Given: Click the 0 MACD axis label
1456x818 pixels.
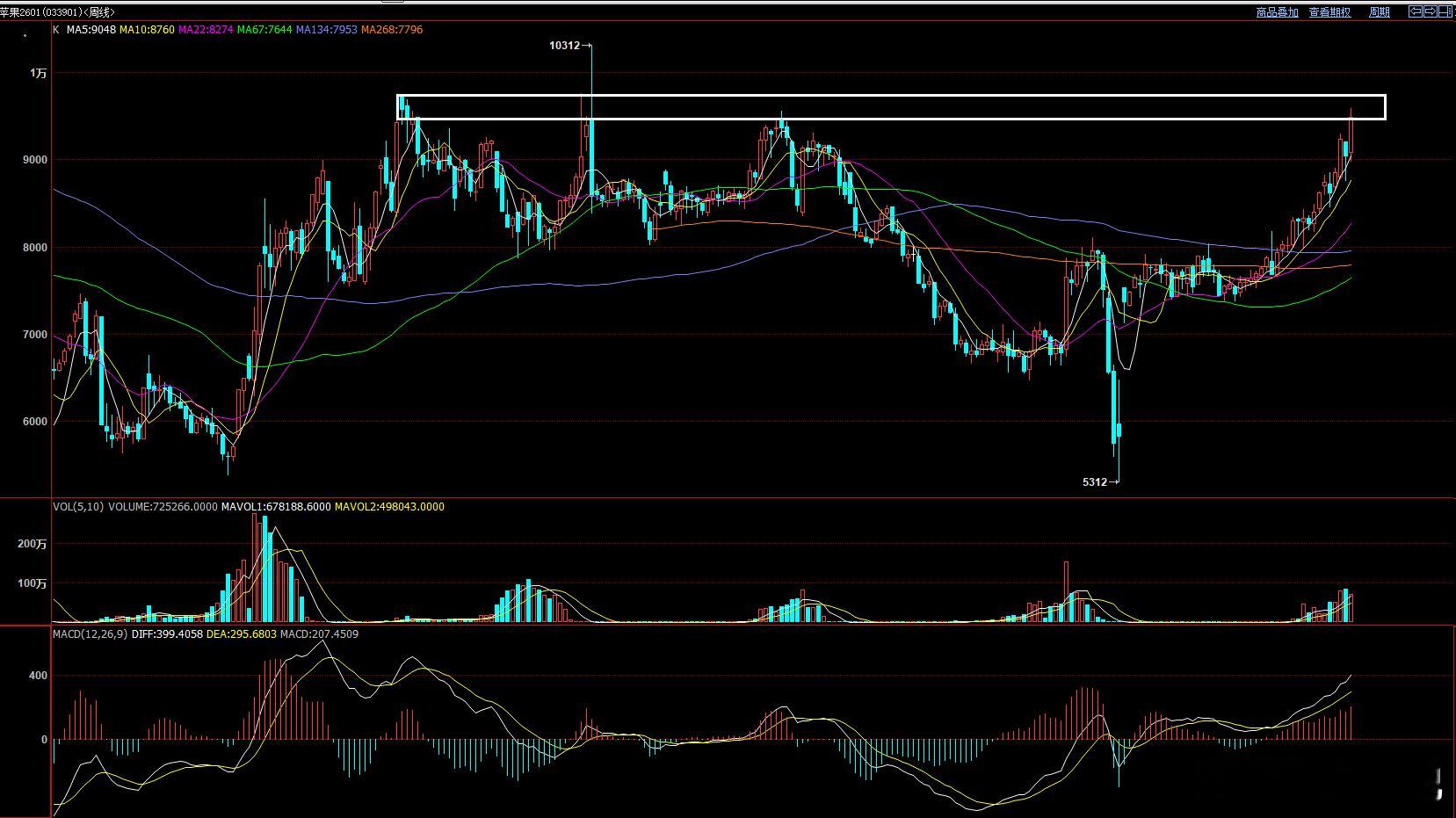Looking at the screenshot, I should coord(44,740).
